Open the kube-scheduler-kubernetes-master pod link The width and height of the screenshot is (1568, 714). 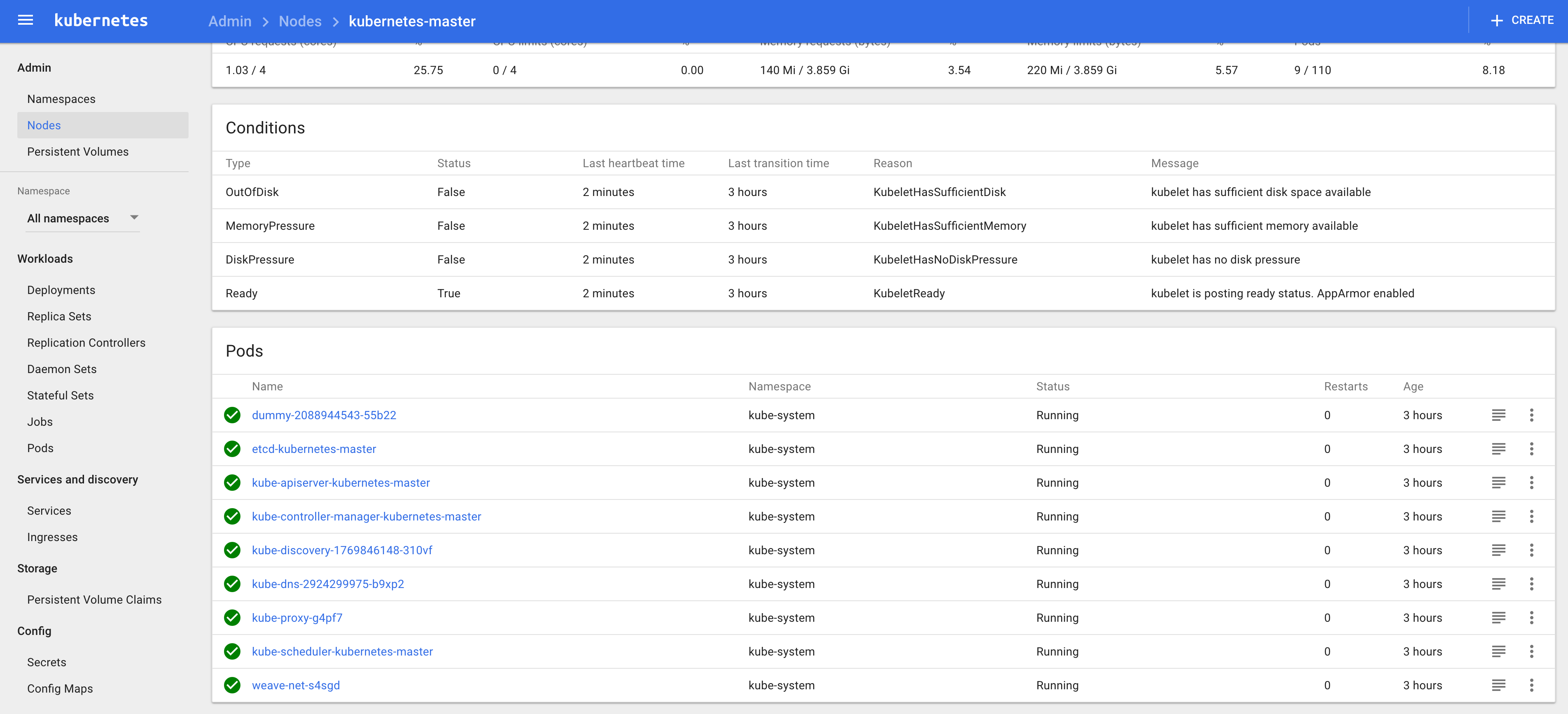(343, 652)
